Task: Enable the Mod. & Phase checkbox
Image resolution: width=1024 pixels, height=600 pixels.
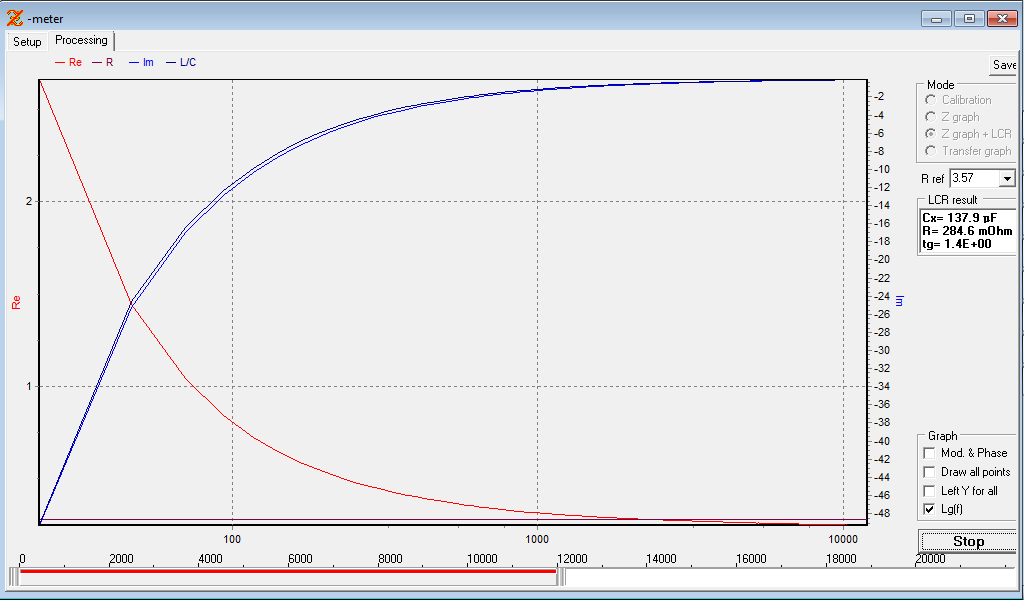Action: [x=929, y=453]
